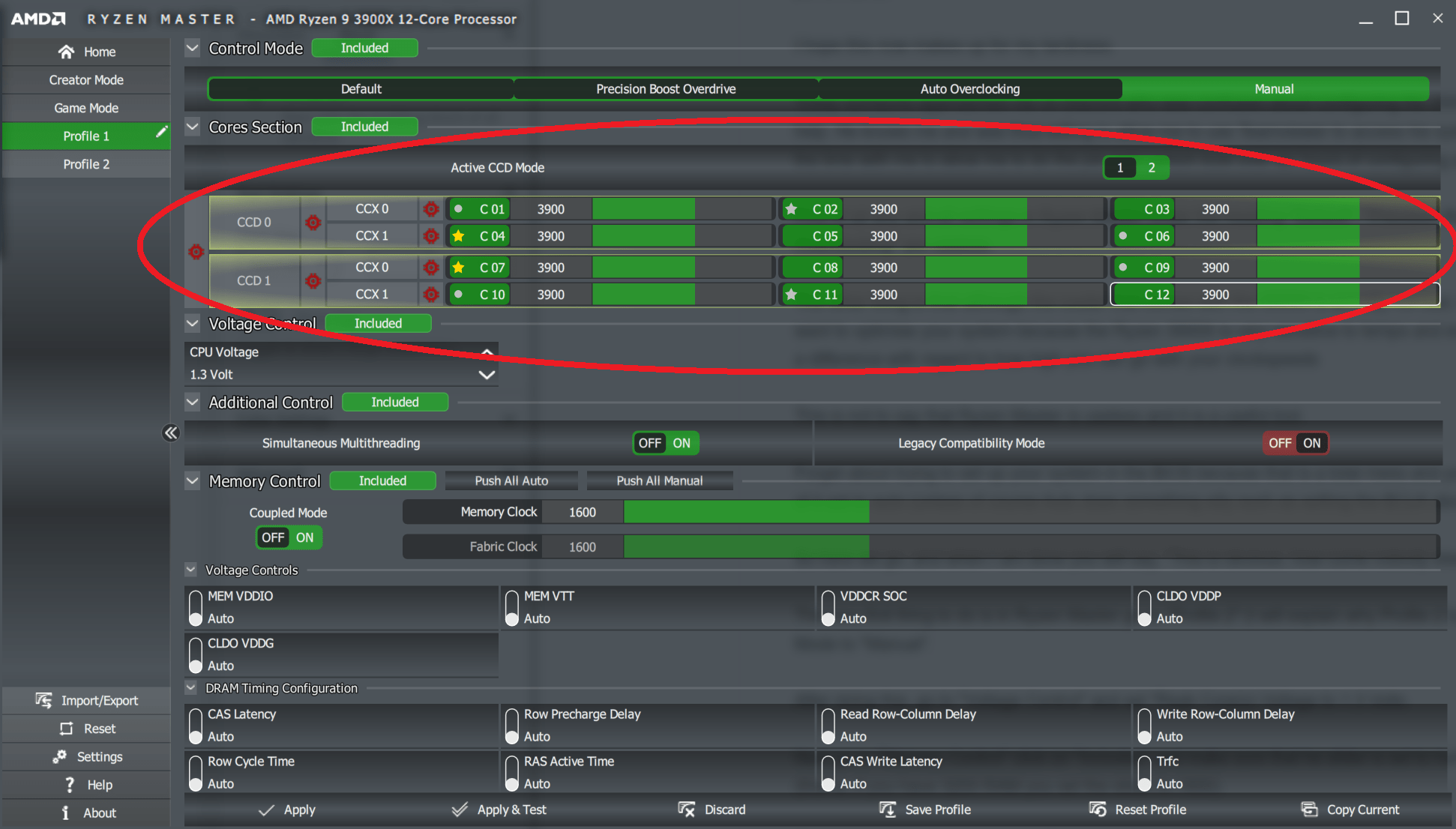The image size is (1456, 829).
Task: Toggle Cores Section Included button
Action: (364, 127)
